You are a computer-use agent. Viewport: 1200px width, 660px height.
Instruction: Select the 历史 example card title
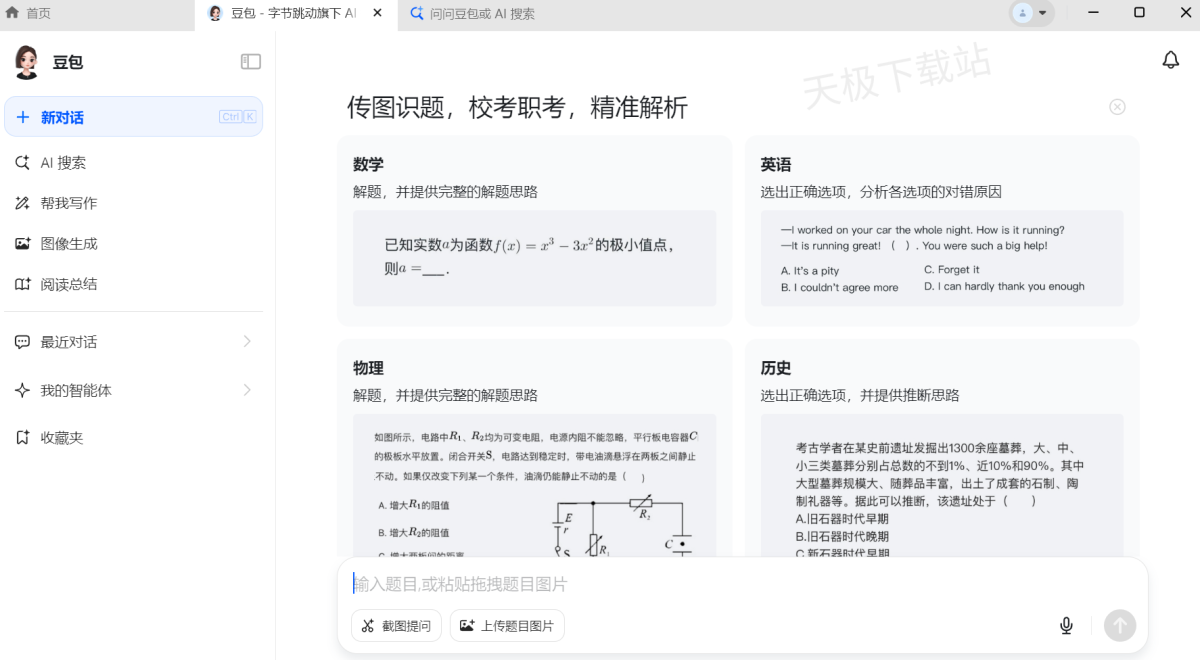[x=776, y=368]
